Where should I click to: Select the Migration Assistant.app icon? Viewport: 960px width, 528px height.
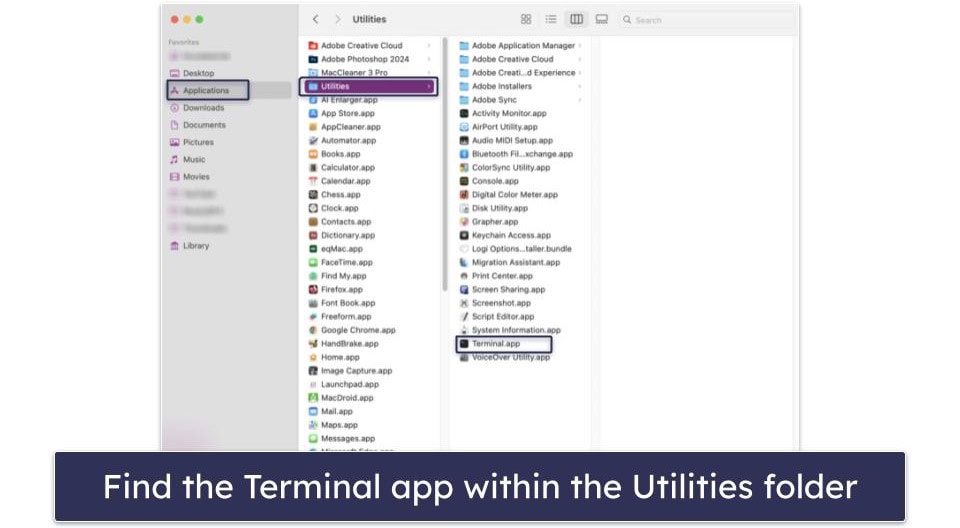coord(464,262)
